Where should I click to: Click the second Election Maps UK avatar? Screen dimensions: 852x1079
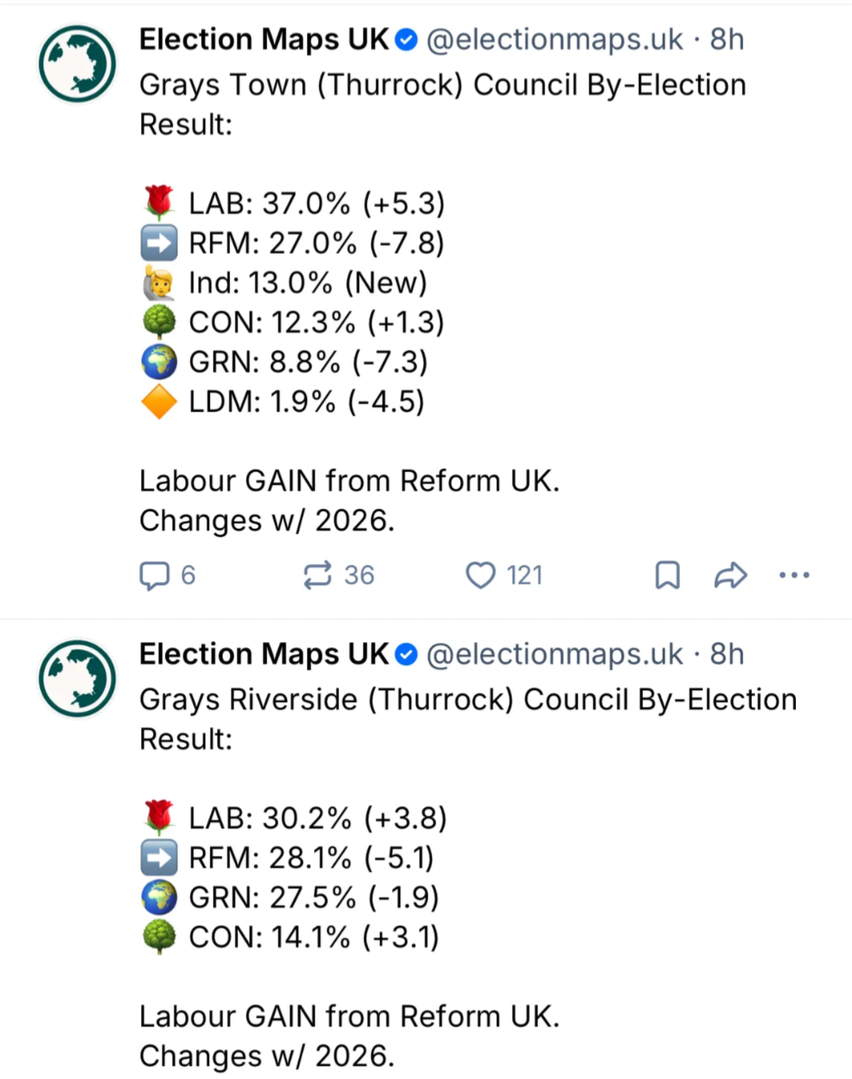point(78,679)
